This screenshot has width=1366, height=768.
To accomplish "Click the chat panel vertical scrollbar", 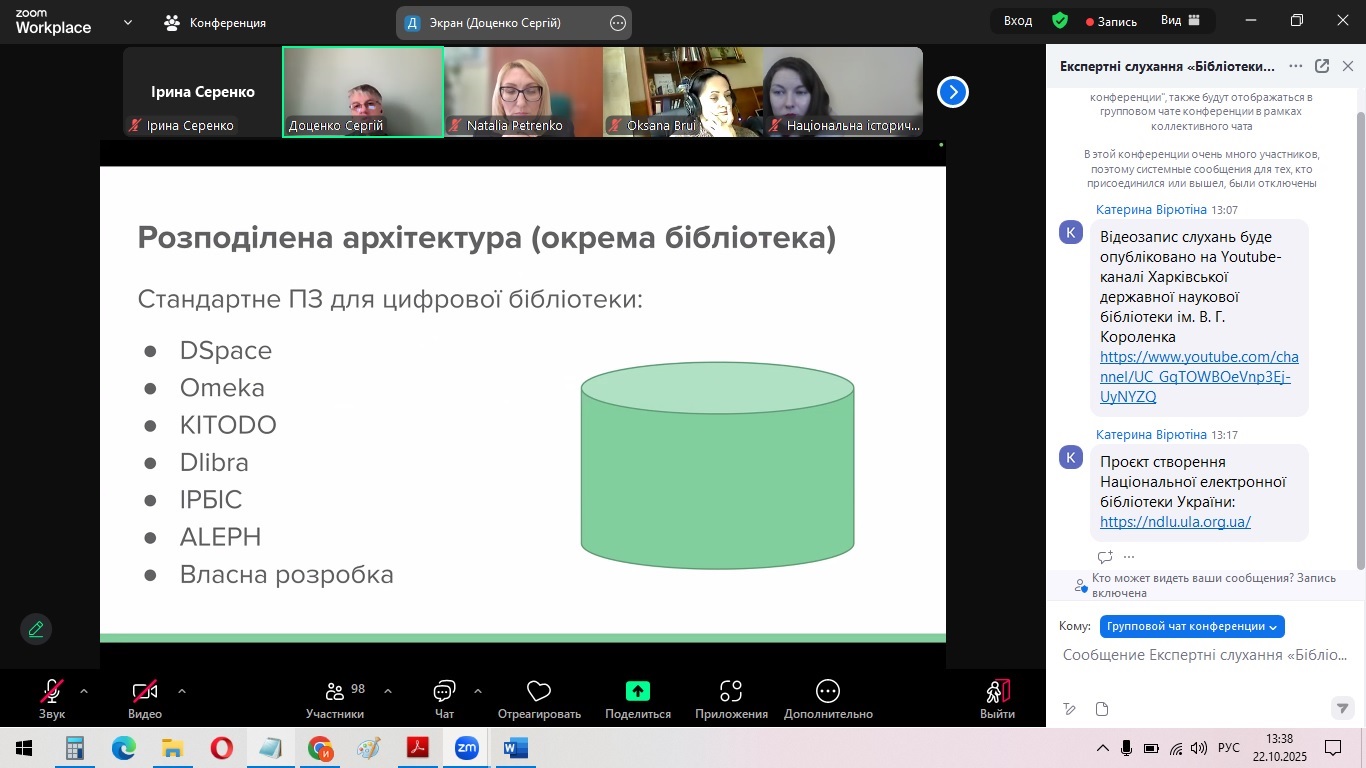I will (x=1359, y=330).
